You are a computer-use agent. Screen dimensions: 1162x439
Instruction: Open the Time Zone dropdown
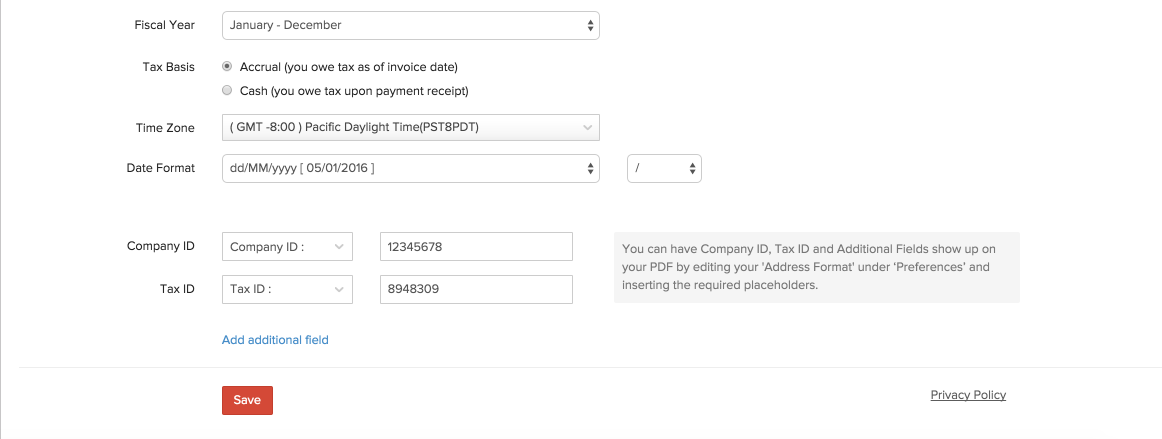[411, 128]
